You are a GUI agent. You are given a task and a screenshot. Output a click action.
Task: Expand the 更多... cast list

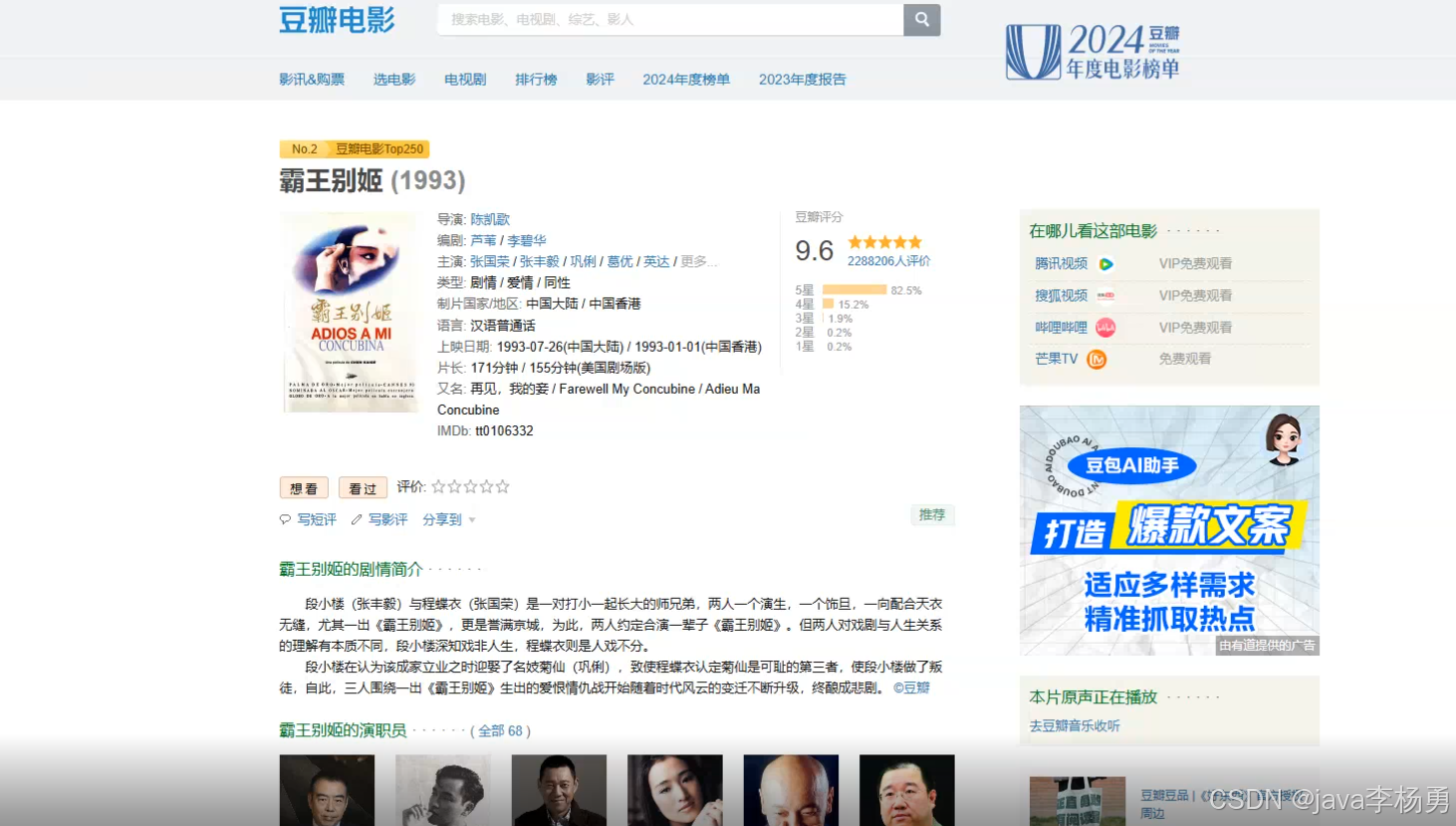point(699,261)
